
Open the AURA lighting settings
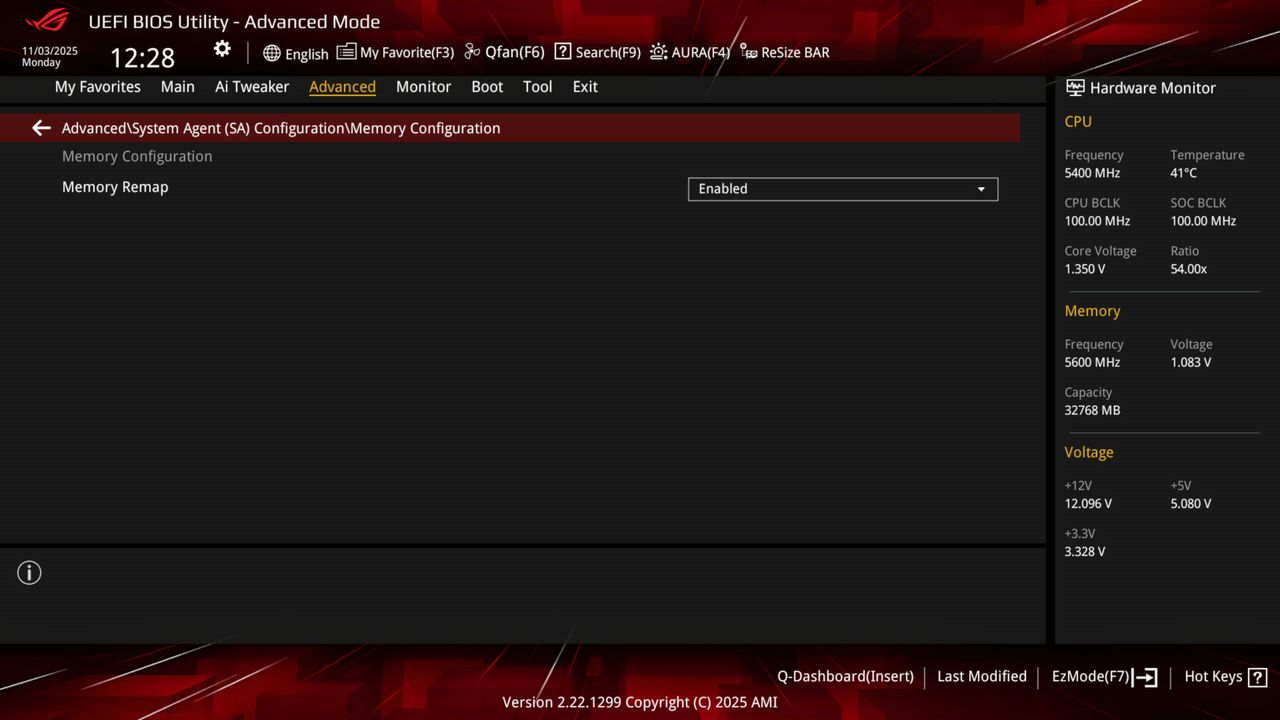pyautogui.click(x=689, y=52)
